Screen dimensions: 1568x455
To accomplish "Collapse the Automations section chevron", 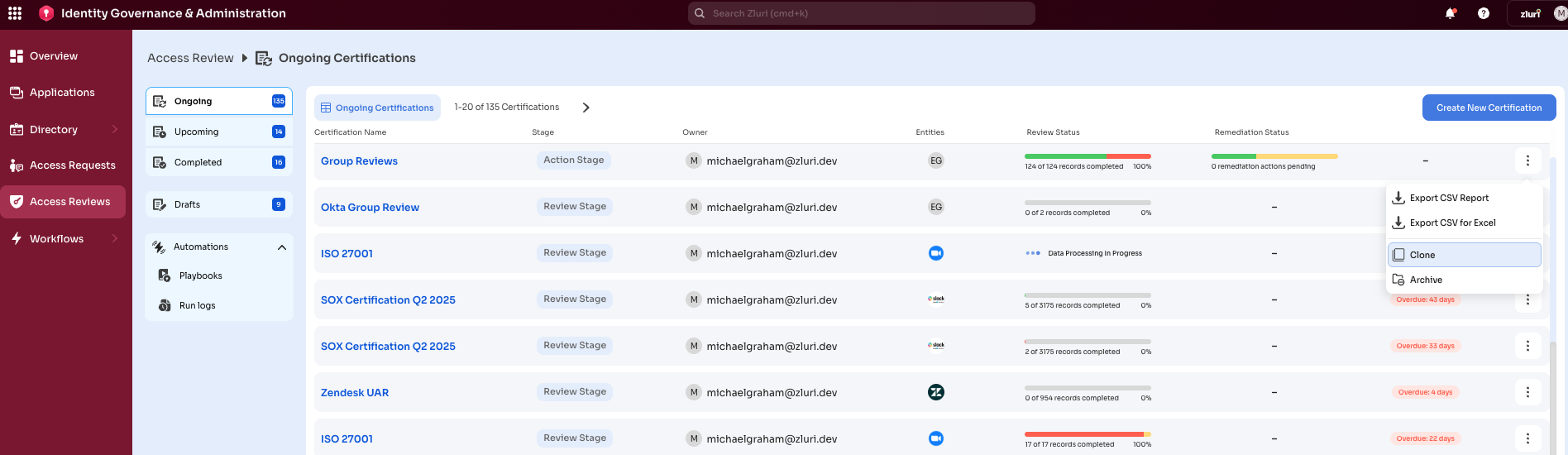I will (282, 247).
